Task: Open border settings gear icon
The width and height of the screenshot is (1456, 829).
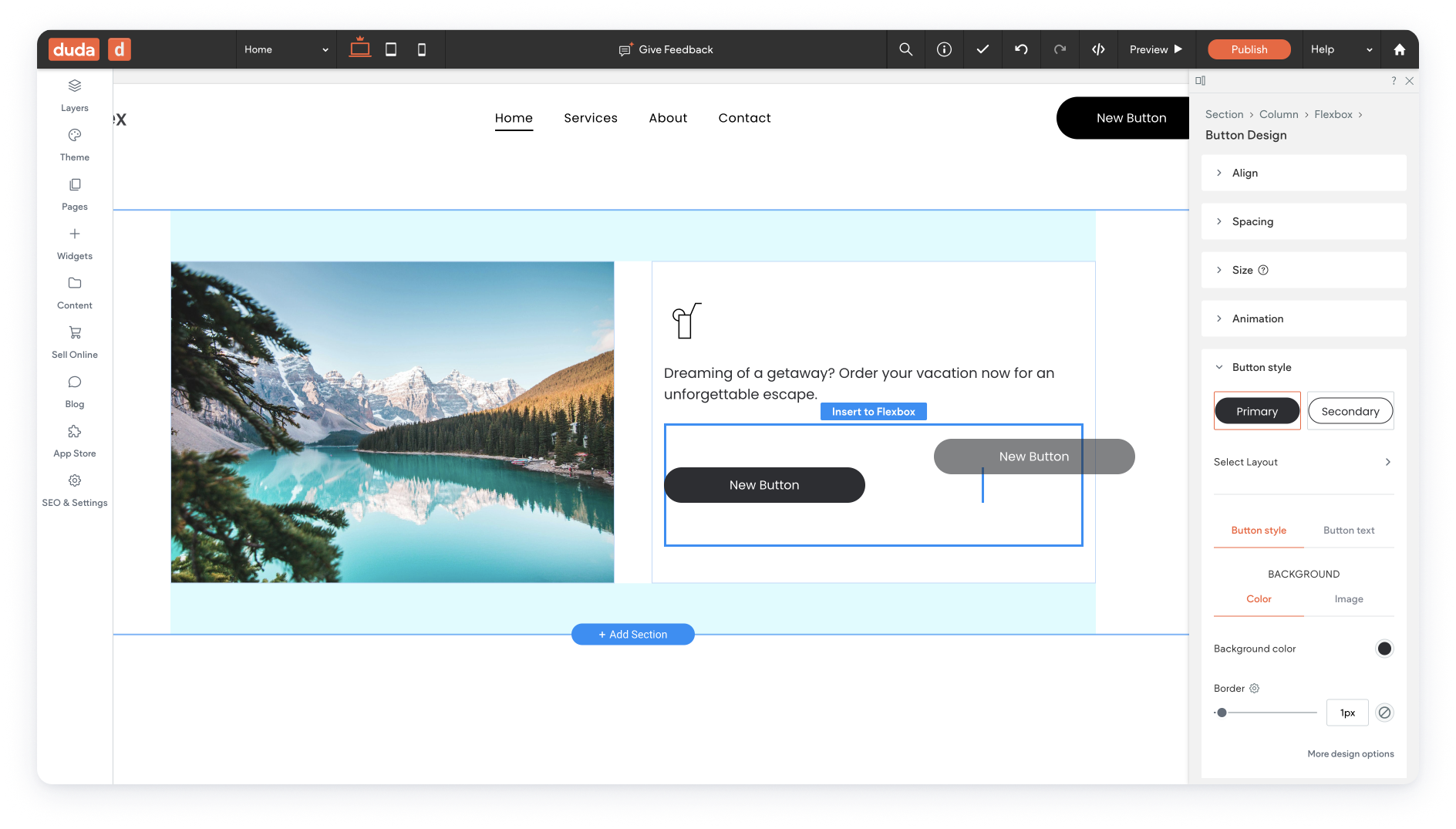Action: point(1254,688)
